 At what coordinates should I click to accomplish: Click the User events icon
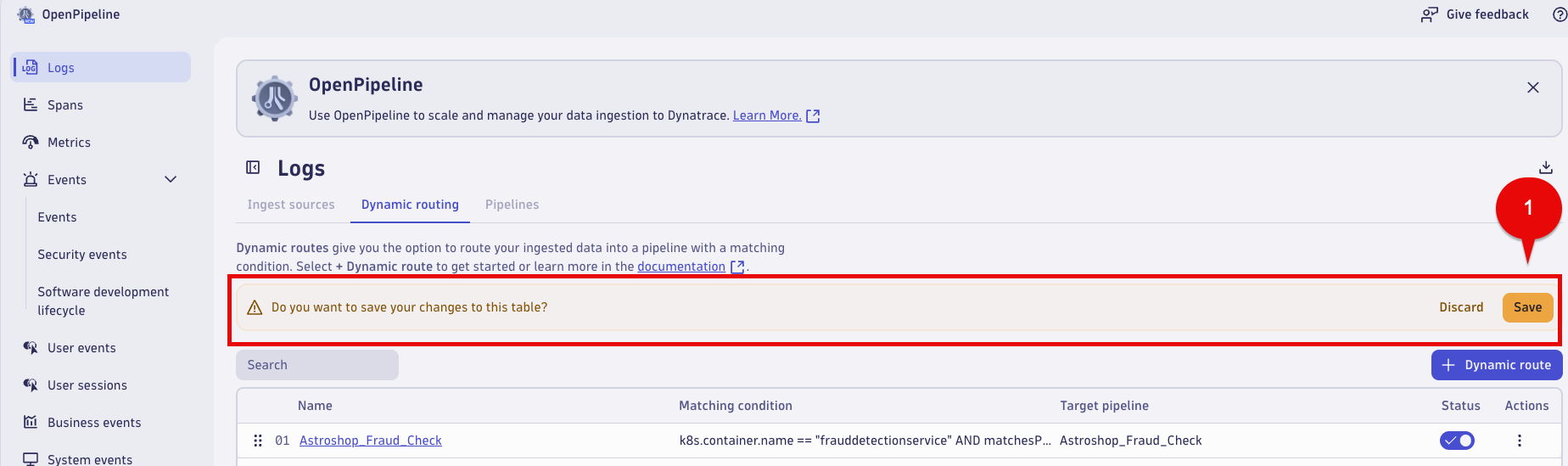point(31,347)
